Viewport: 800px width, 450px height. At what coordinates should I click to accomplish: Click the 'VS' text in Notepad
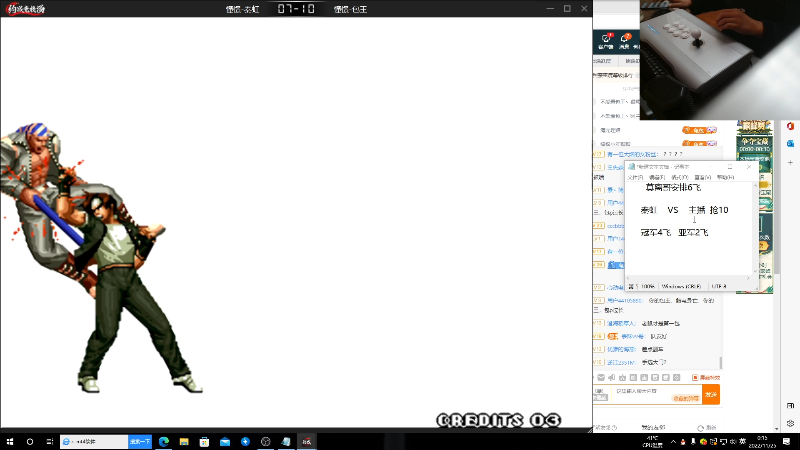(x=672, y=210)
